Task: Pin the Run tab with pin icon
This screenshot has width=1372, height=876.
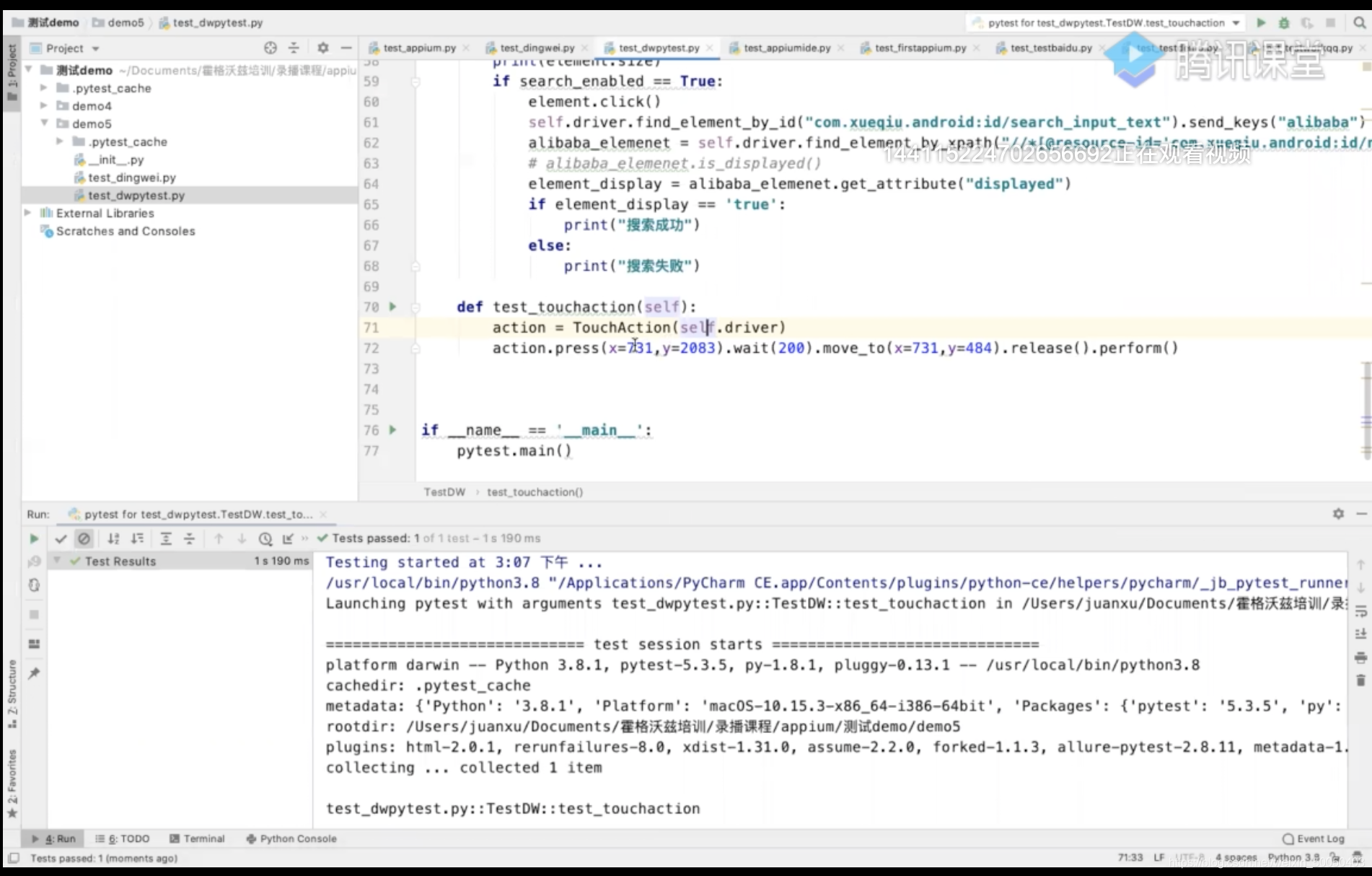Action: tap(34, 673)
